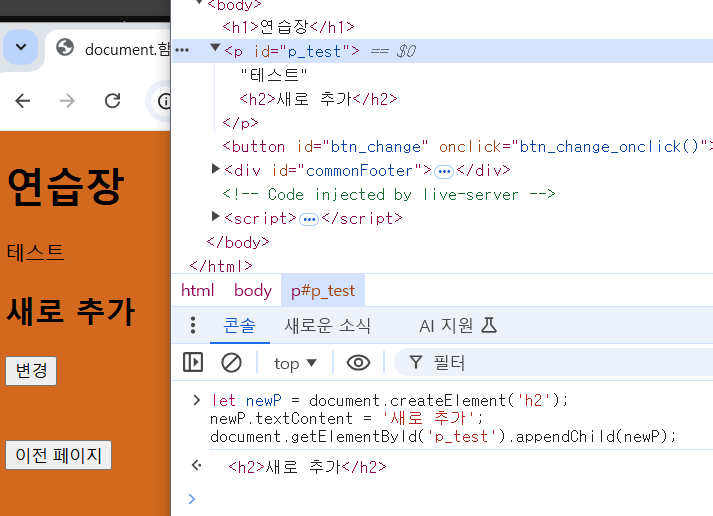Click the closing </html> tag line
713x516 pixels.
[221, 266]
